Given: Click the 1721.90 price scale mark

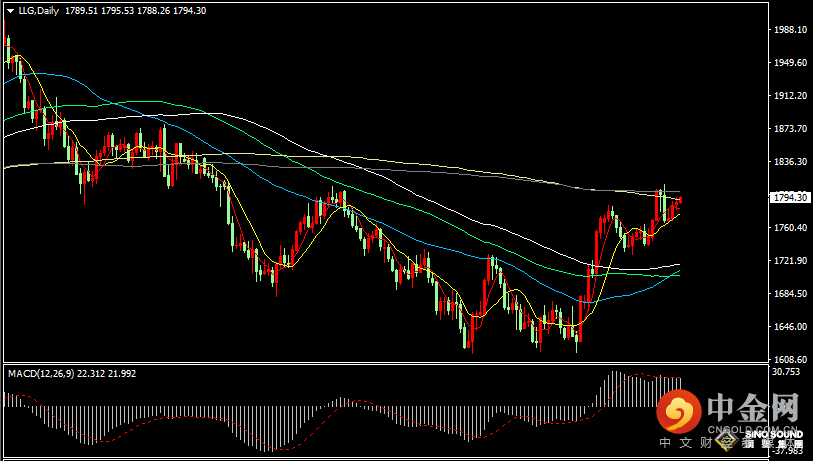Looking at the screenshot, I should pos(790,261).
